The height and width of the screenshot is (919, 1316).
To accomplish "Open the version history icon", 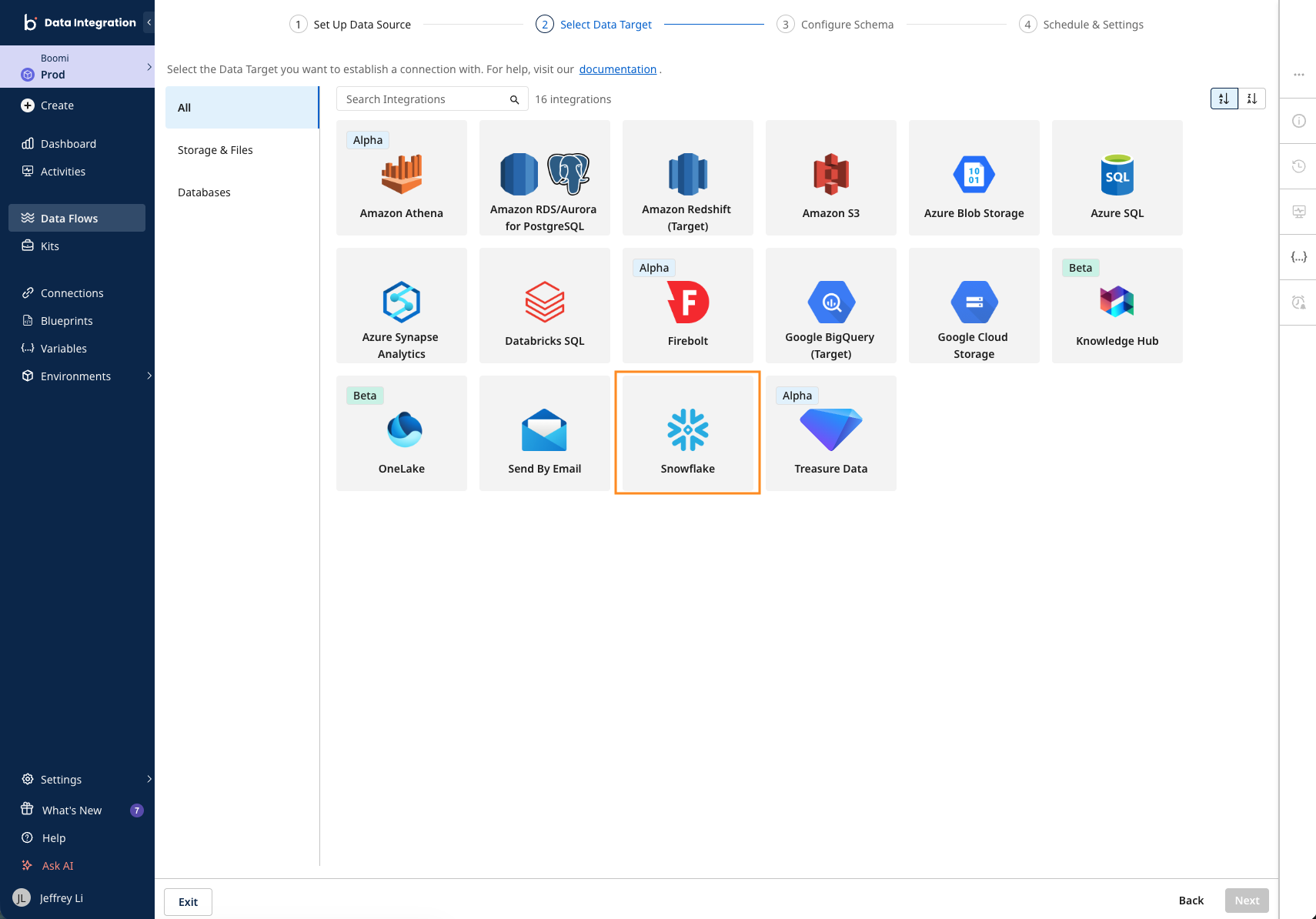I will coord(1298,166).
